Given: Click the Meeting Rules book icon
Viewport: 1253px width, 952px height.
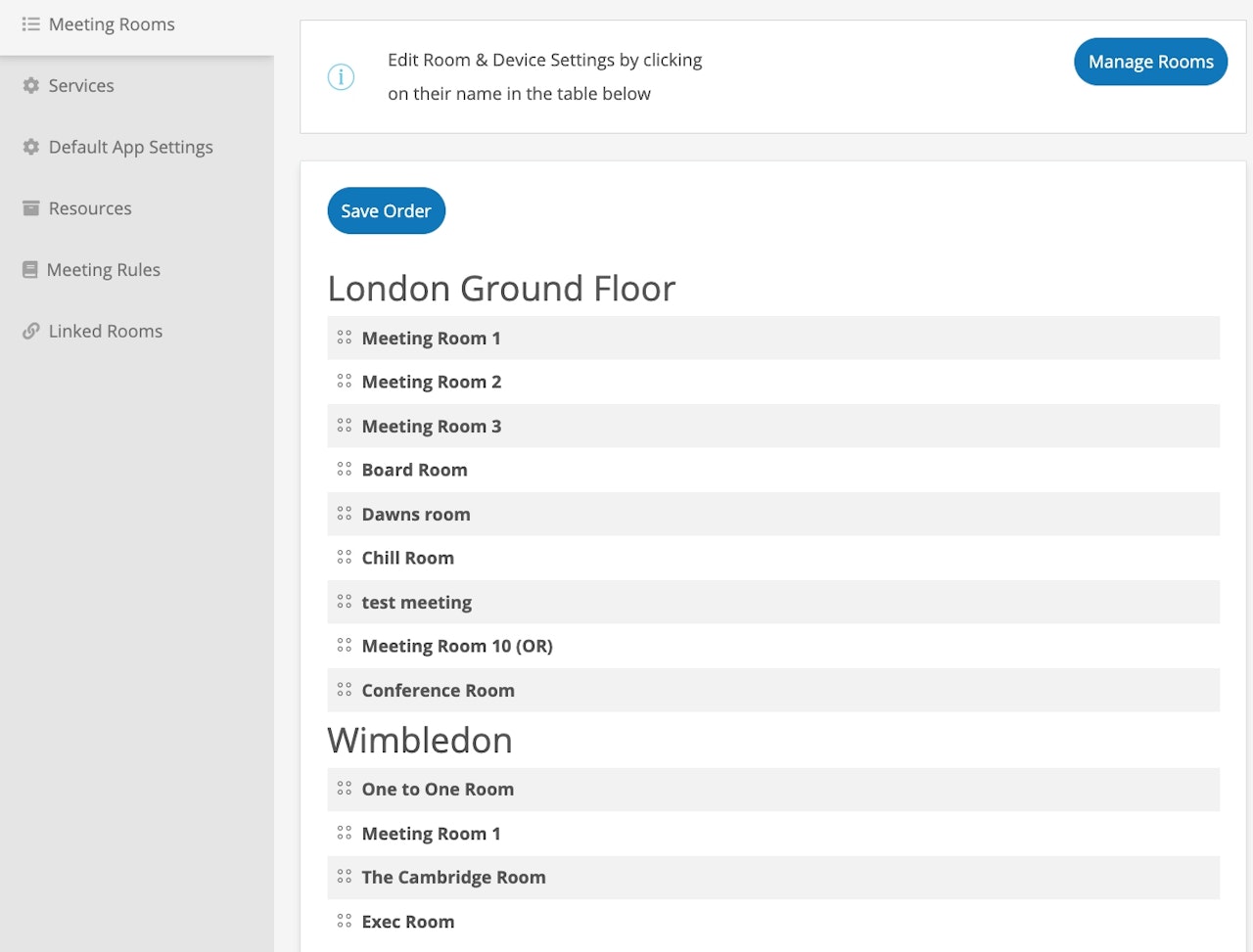Looking at the screenshot, I should [30, 270].
